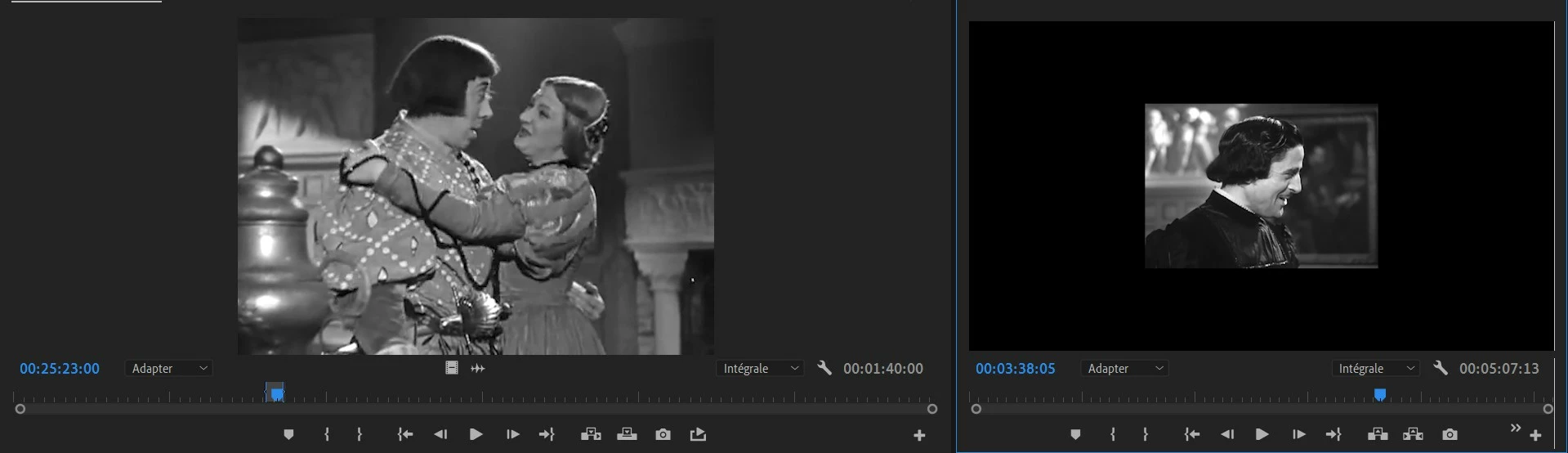
Task: Mark Out point in Program monitor
Action: (1146, 434)
